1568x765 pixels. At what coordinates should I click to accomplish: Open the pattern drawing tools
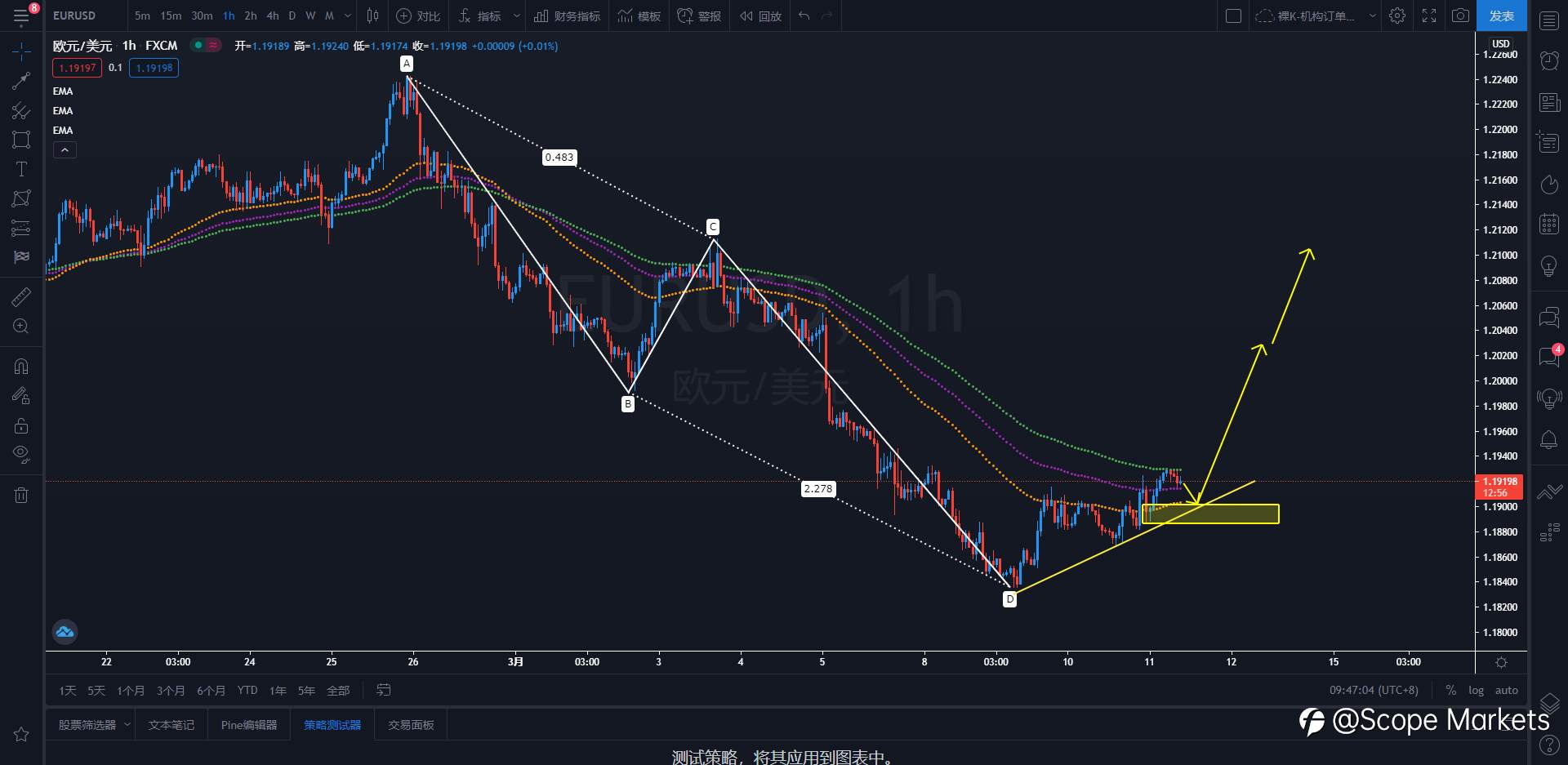click(x=21, y=198)
